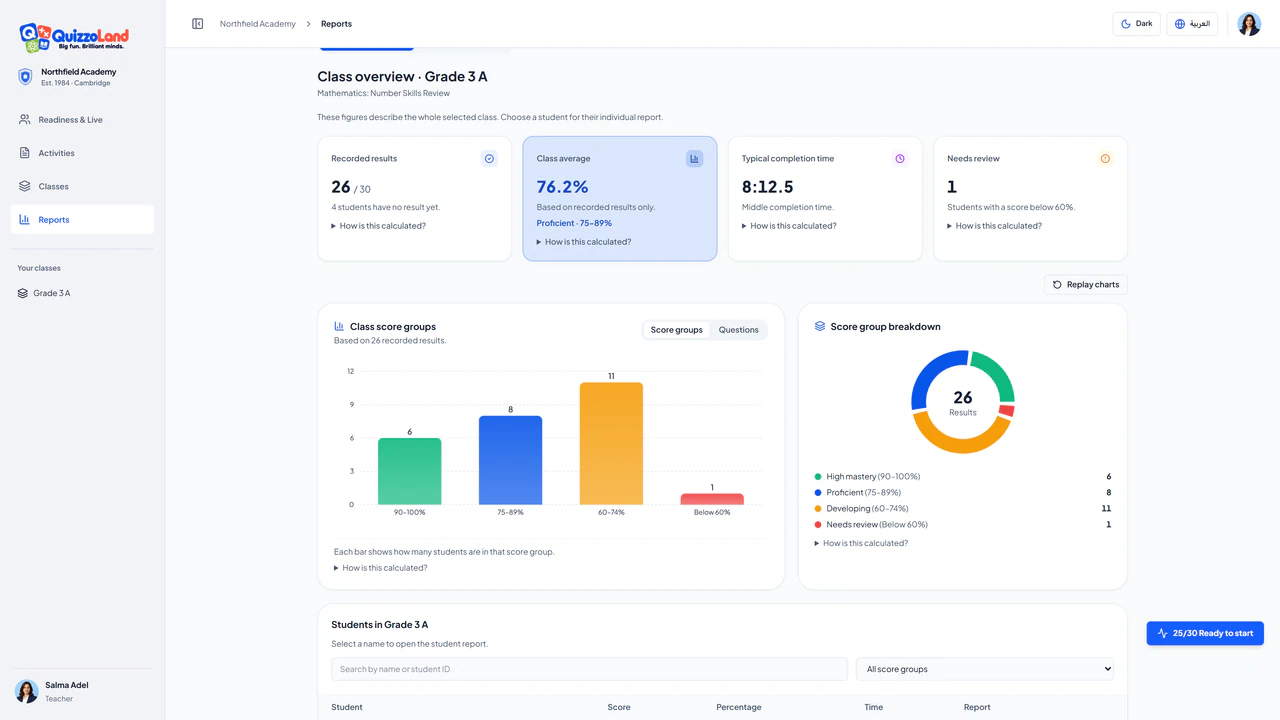This screenshot has height=720, width=1280.
Task: Click the Northfield Academy shield icon
Action: 26,76
